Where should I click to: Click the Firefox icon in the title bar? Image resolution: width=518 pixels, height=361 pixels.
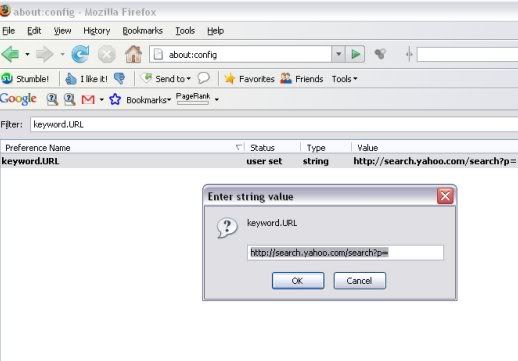click(x=5, y=11)
